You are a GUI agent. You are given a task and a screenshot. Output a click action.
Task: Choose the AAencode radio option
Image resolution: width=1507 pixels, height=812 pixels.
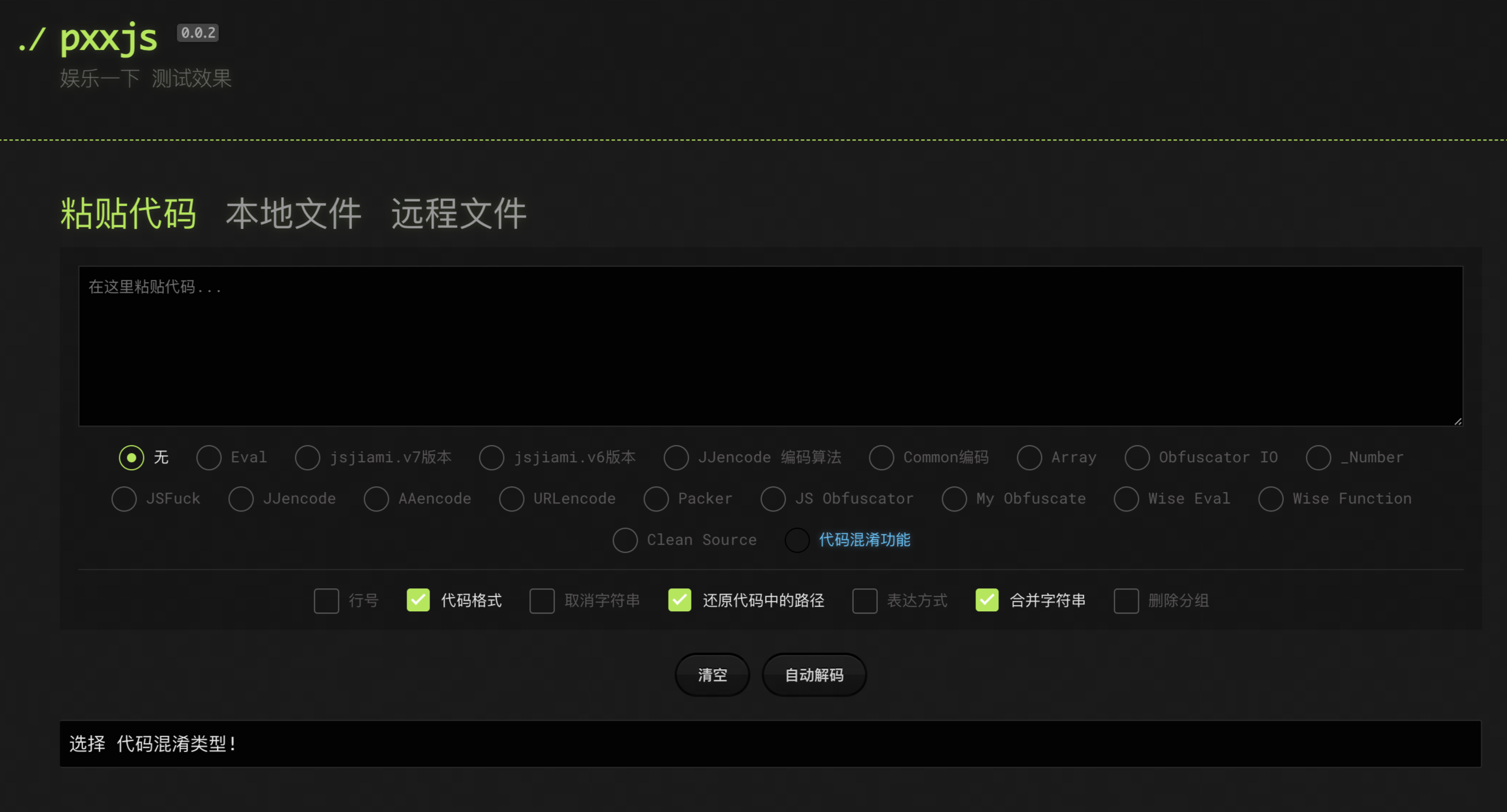point(376,499)
